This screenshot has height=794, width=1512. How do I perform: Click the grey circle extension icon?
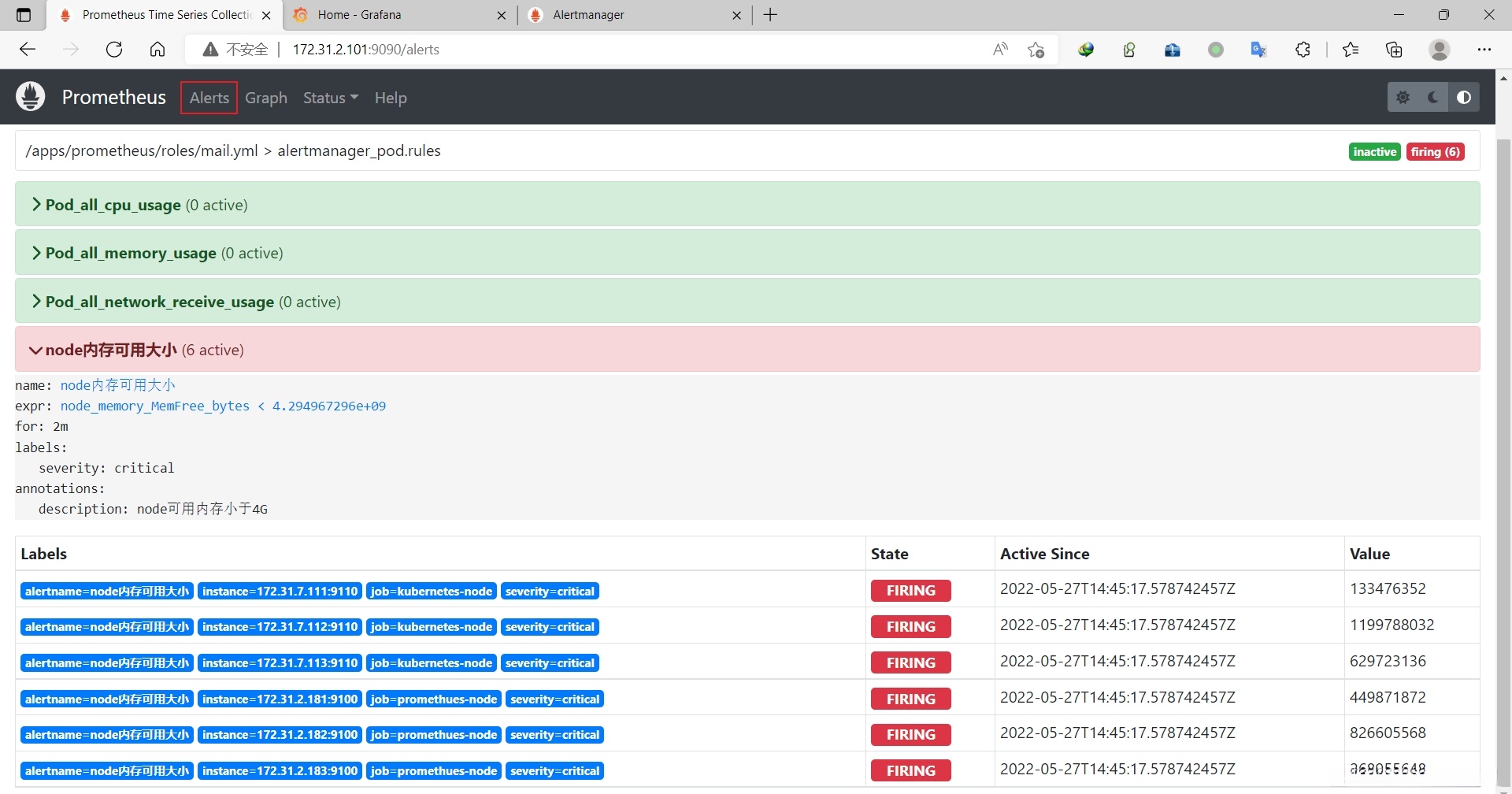[x=1216, y=50]
